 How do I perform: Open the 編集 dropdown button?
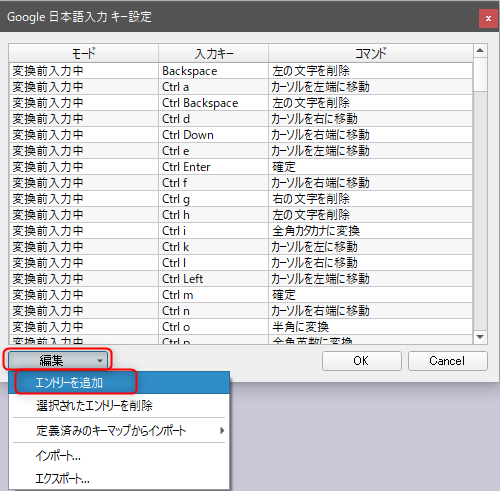pyautogui.click(x=57, y=360)
